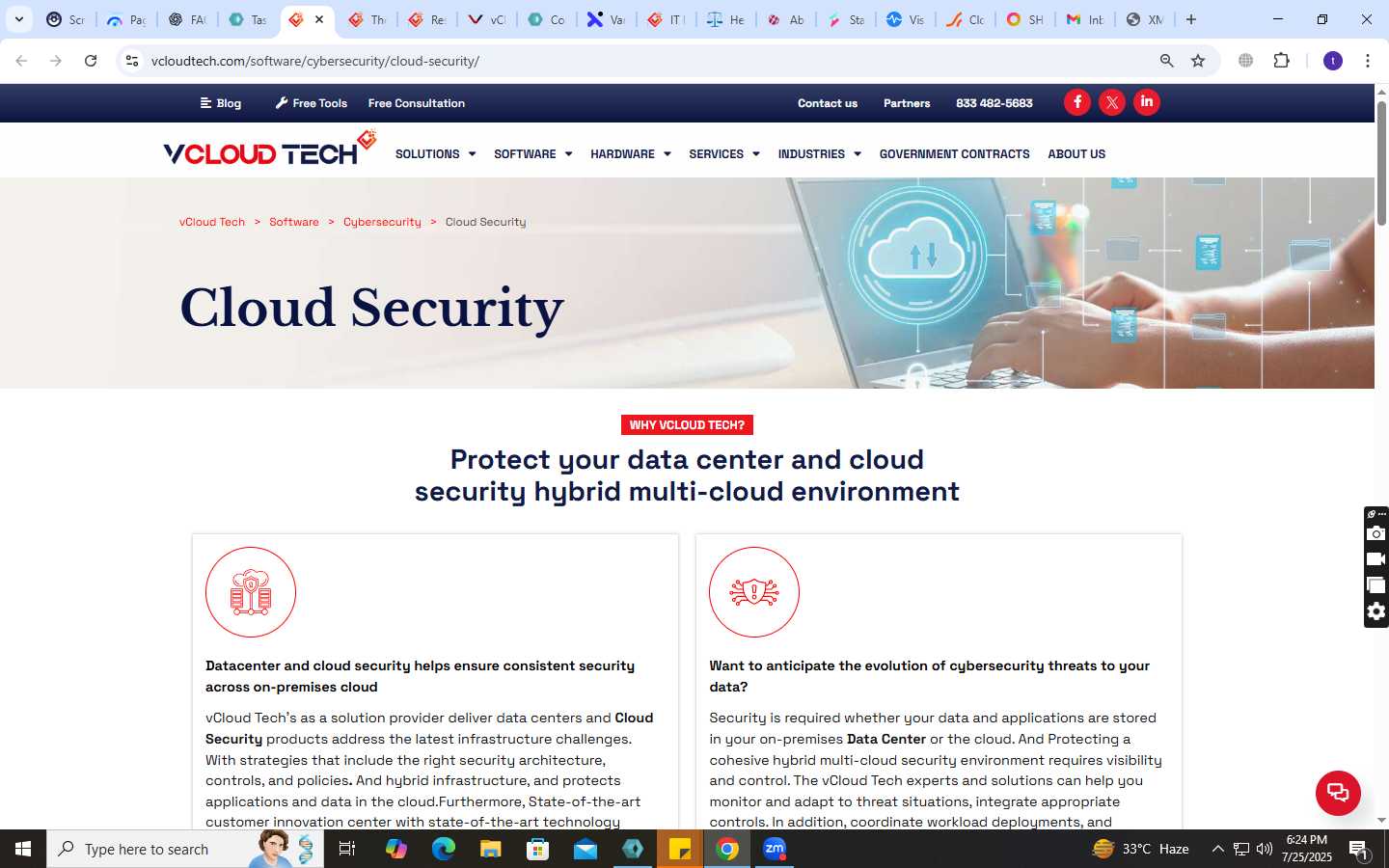Open vCloud Tech X (Twitter) icon
This screenshot has width=1389, height=868.
(x=1112, y=102)
